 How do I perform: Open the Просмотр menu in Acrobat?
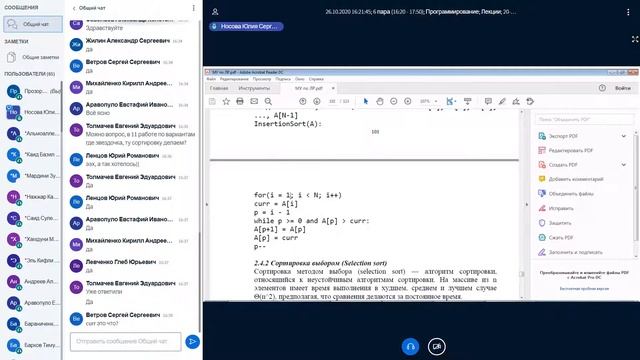tap(262, 79)
